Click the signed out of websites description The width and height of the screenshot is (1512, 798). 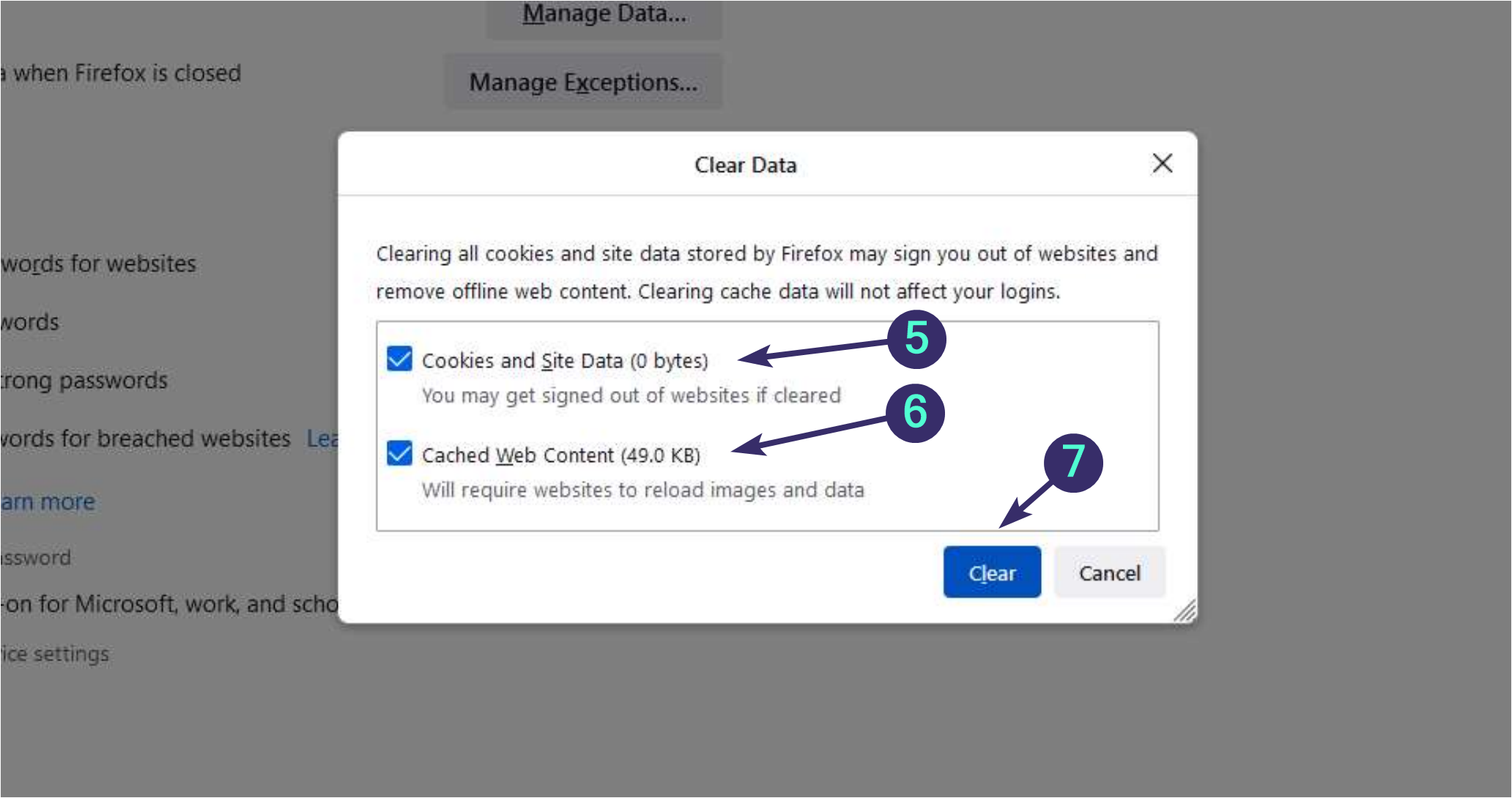pos(631,395)
